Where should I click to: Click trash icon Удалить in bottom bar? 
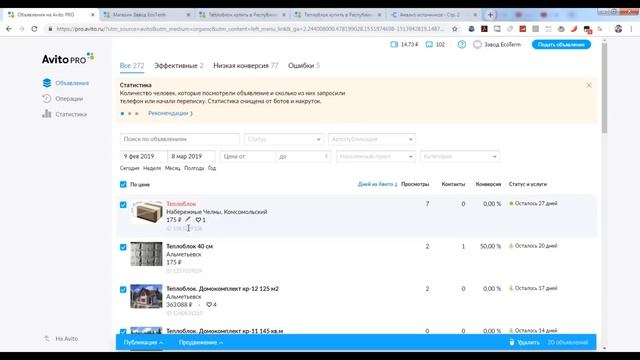[x=512, y=342]
